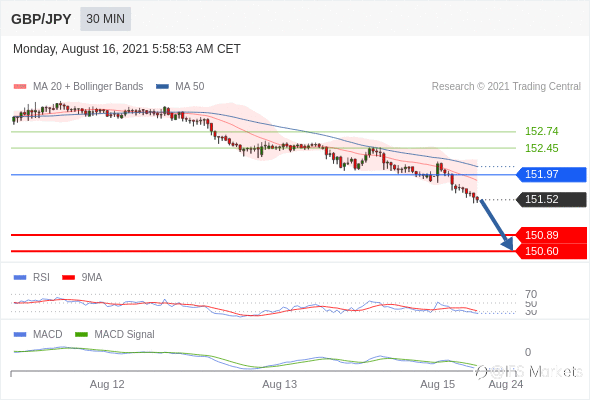Screen dimensions: 590x400
Task: Click the GBP/JPY pair title
Action: click(41, 19)
